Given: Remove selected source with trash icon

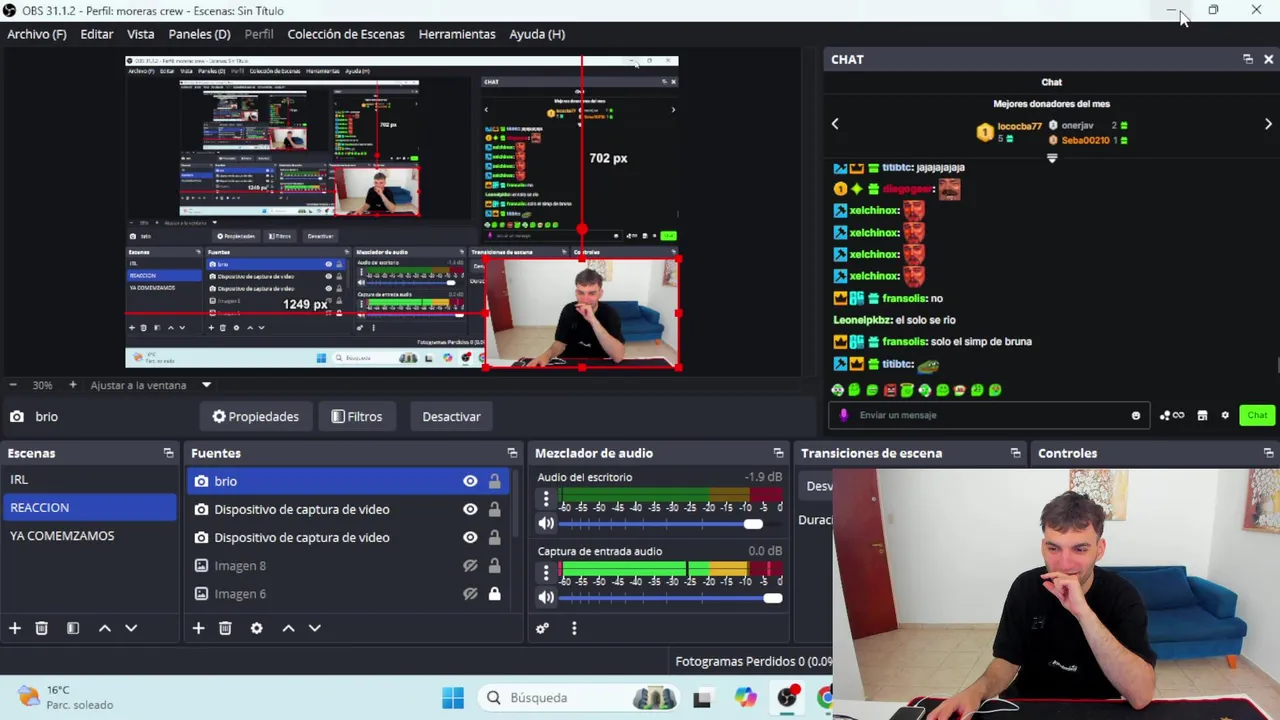Looking at the screenshot, I should coord(225,628).
